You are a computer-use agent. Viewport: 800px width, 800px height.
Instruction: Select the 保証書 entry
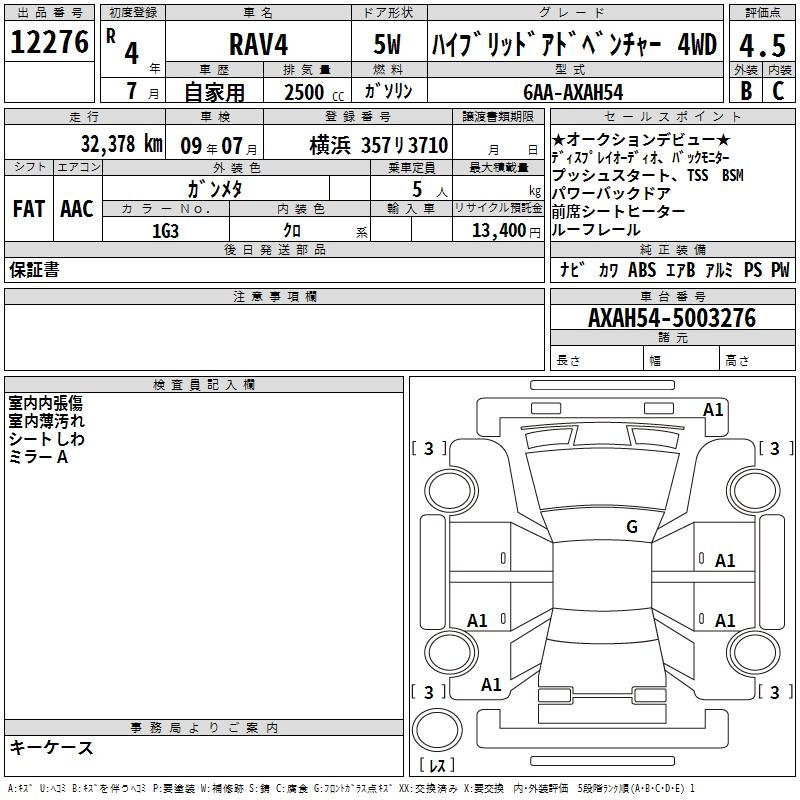(34, 270)
